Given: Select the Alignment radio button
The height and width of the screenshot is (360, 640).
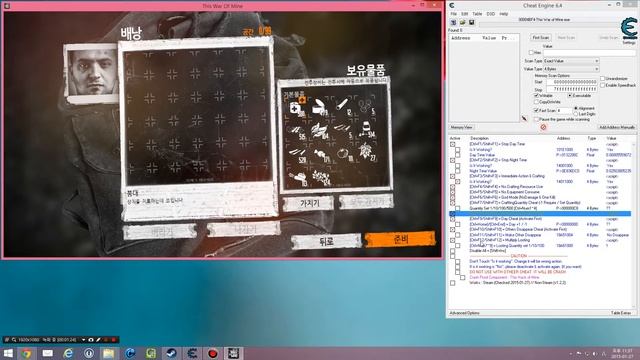Looking at the screenshot, I should pos(576,109).
